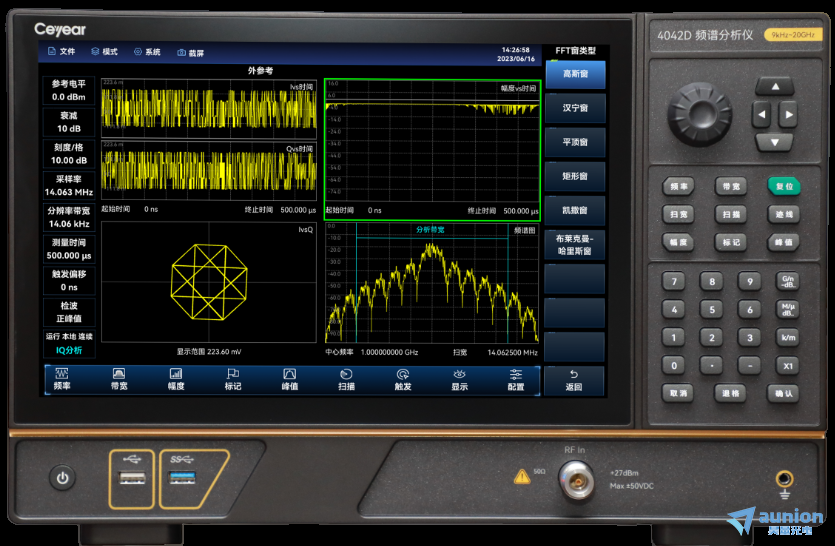Image resolution: width=835 pixels, height=546 pixels.
Task: Edit the 参考电平 0.0 dBm field
Action: [69, 91]
